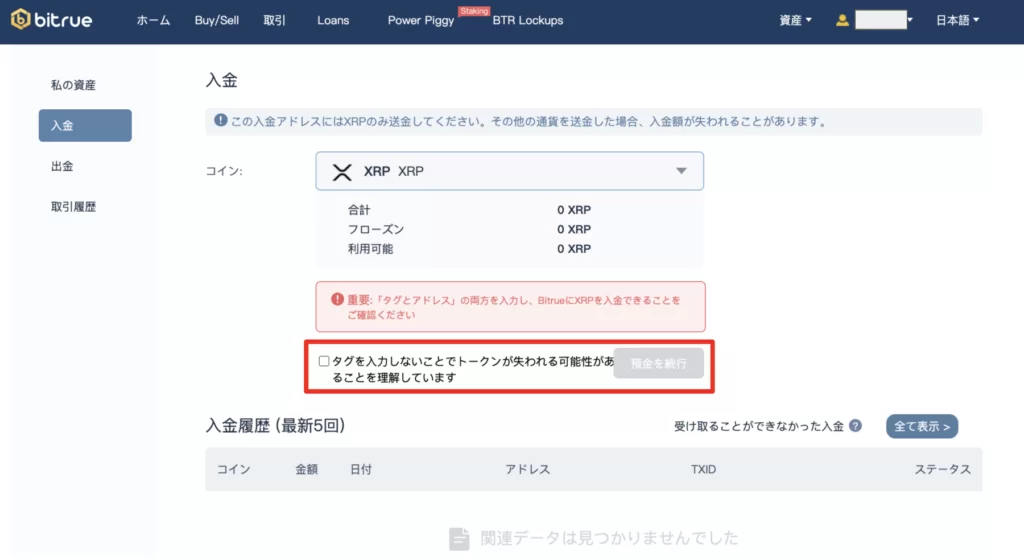
Task: Click the XRP-only deposit notice text
Action: coord(529,121)
